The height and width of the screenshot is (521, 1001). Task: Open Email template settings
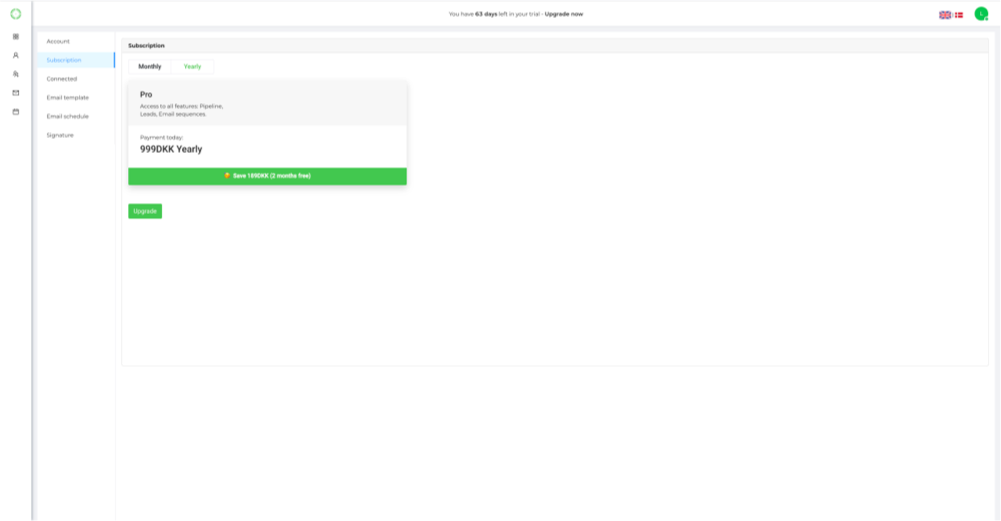click(67, 97)
